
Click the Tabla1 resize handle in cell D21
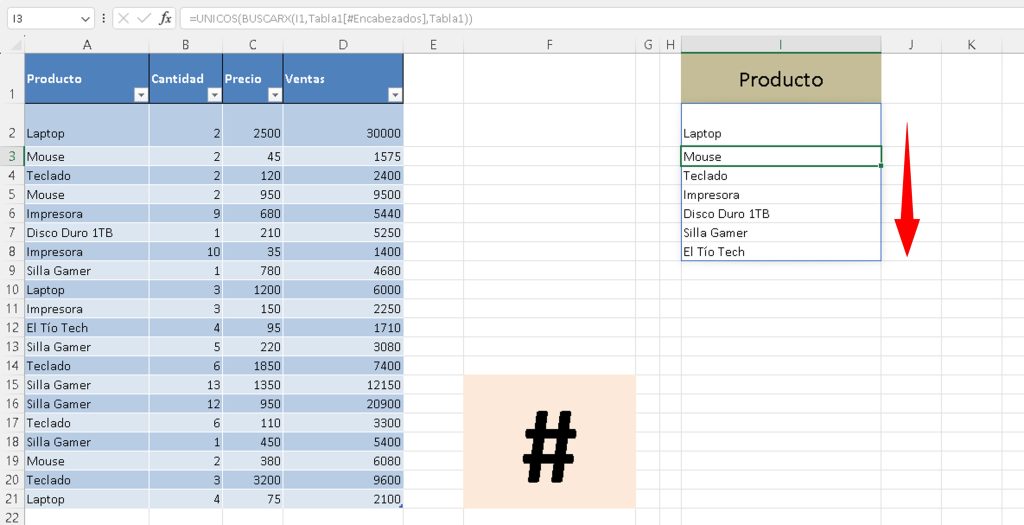pyautogui.click(x=401, y=507)
